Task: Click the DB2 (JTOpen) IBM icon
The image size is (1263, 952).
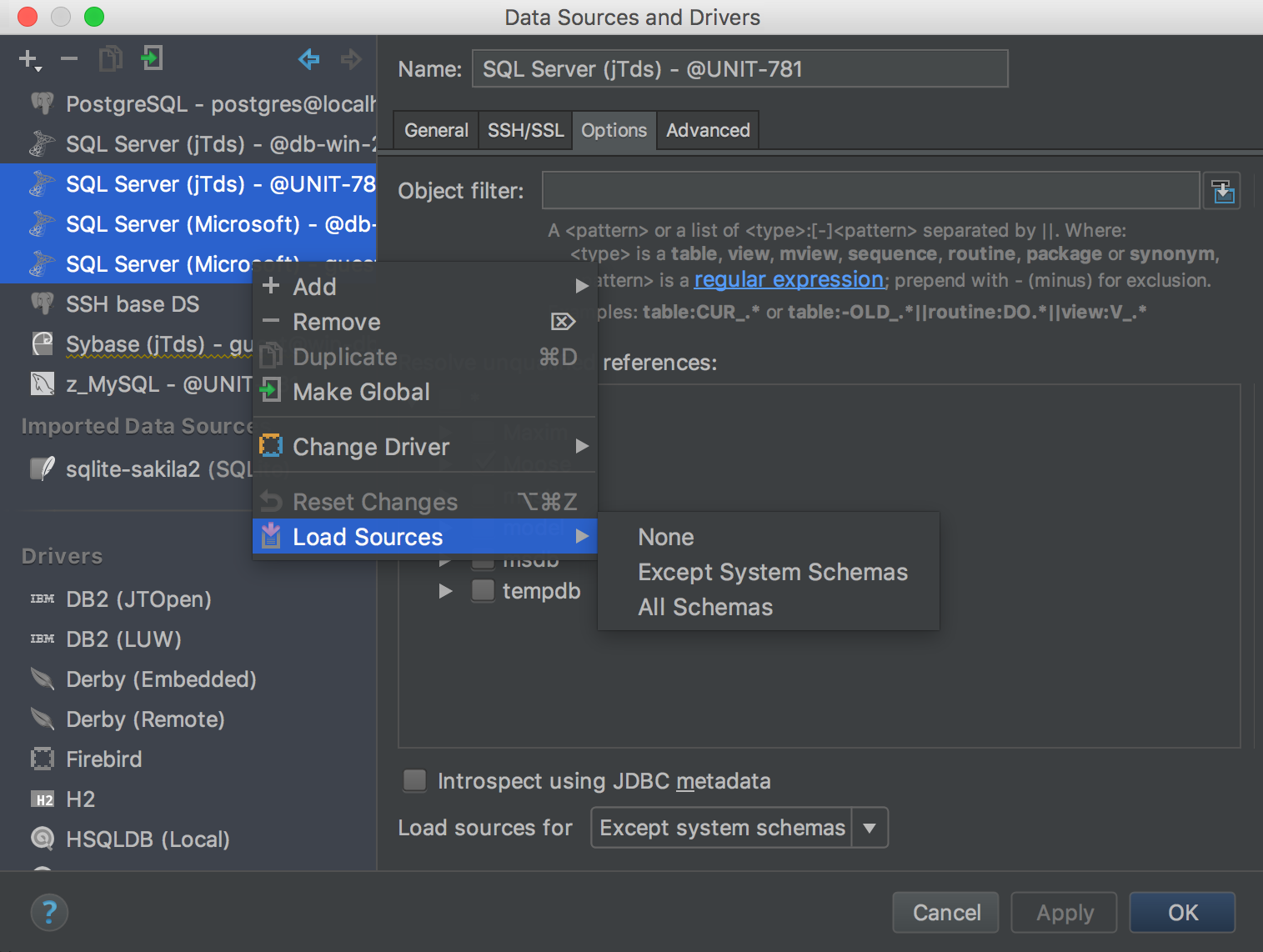Action: tap(43, 599)
